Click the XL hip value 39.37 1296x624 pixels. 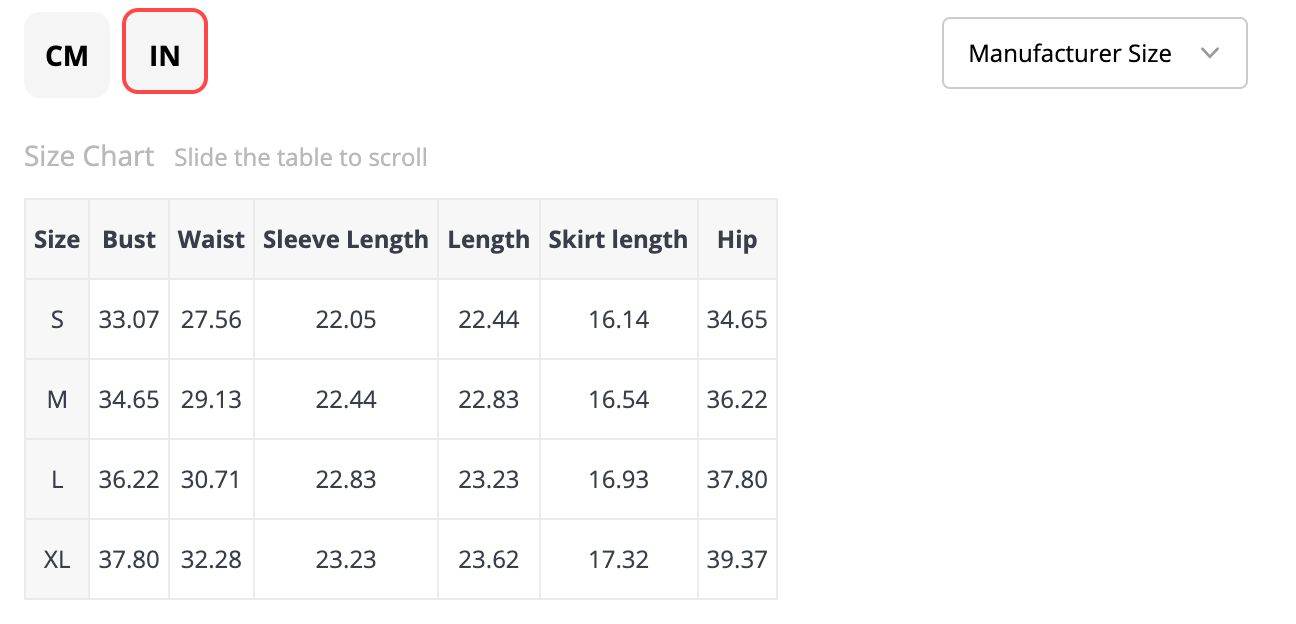737,559
